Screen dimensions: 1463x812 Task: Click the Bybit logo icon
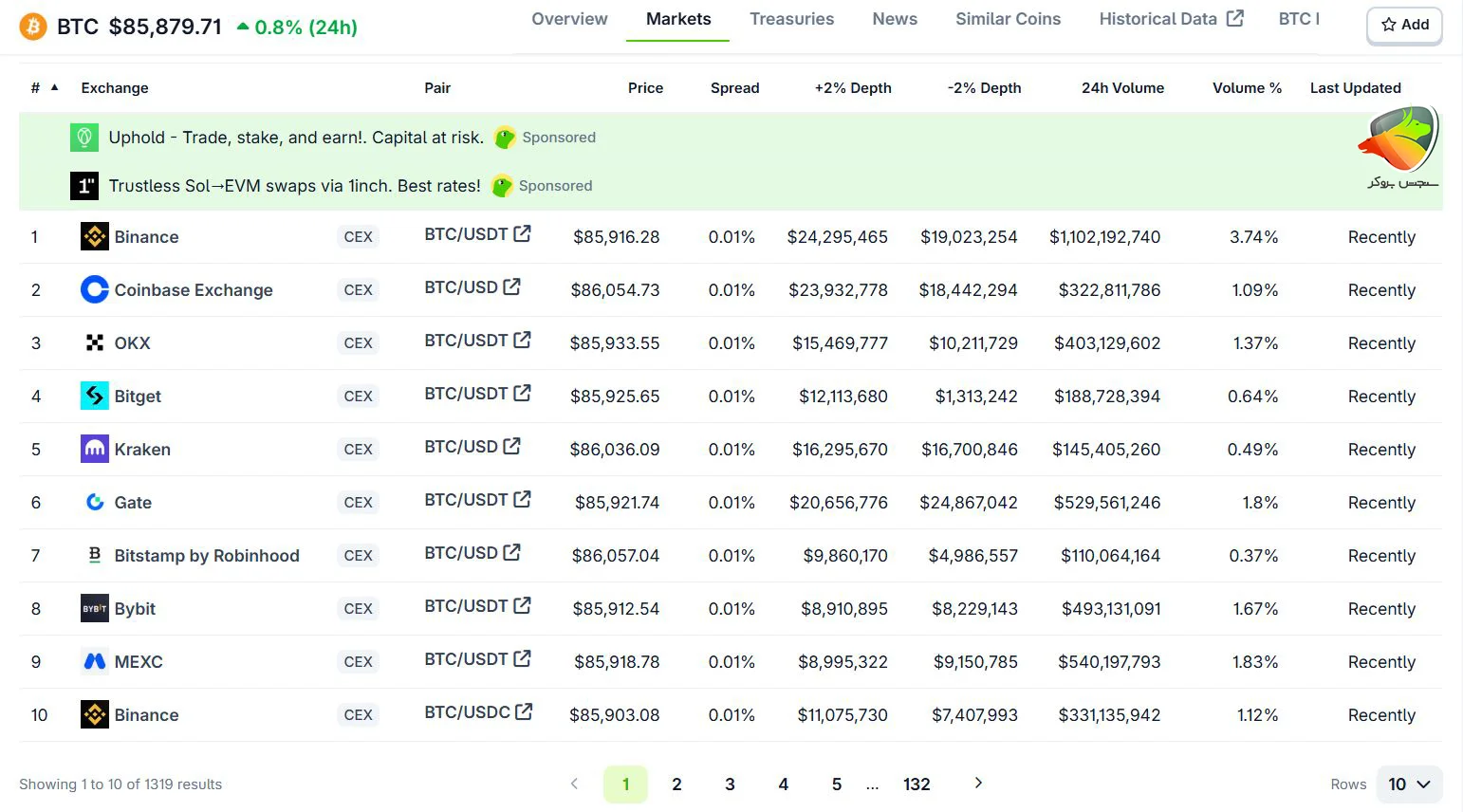coord(95,608)
